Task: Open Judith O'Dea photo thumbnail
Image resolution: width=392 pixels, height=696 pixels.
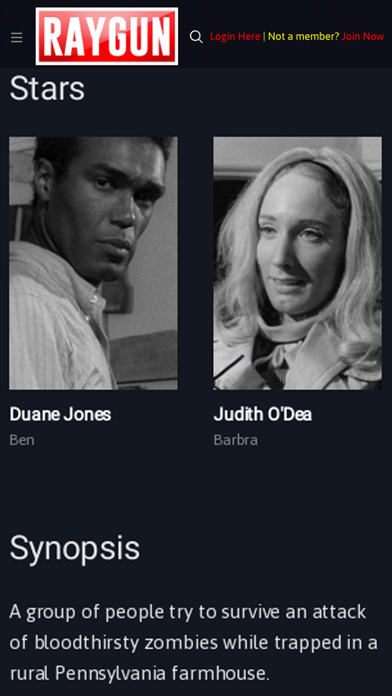Action: pyautogui.click(x=297, y=263)
